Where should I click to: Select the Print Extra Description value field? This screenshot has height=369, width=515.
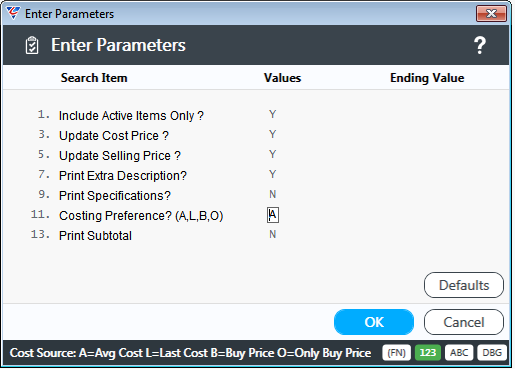tap(272, 175)
